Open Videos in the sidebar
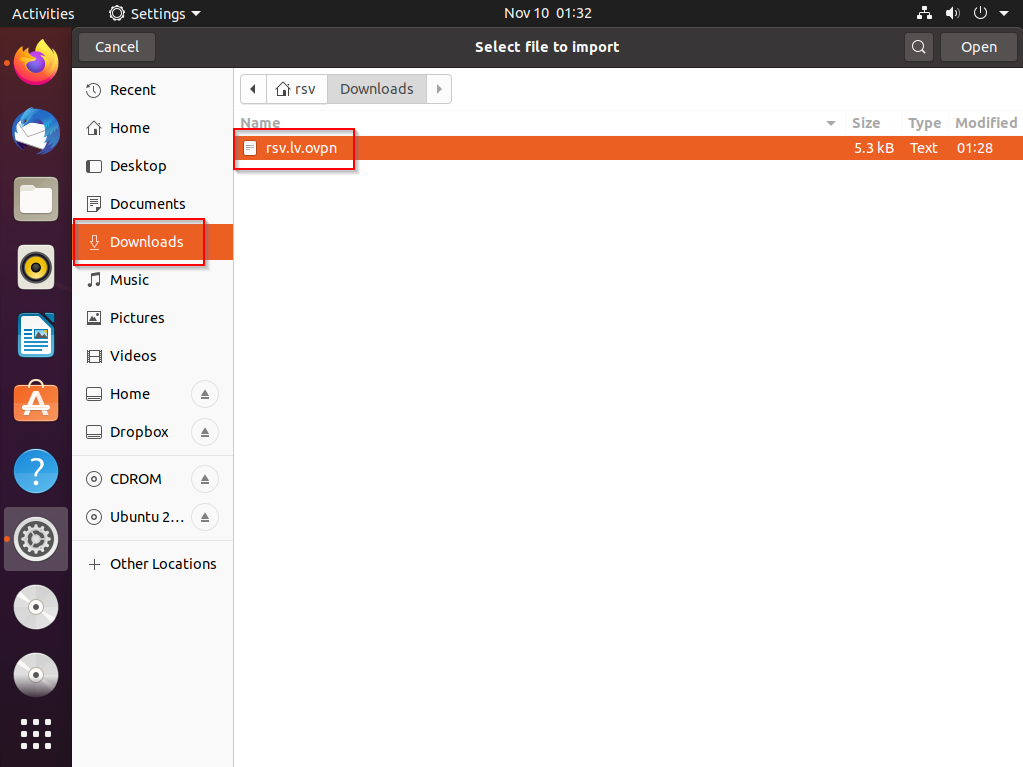This screenshot has width=1023, height=767. [x=153, y=356]
